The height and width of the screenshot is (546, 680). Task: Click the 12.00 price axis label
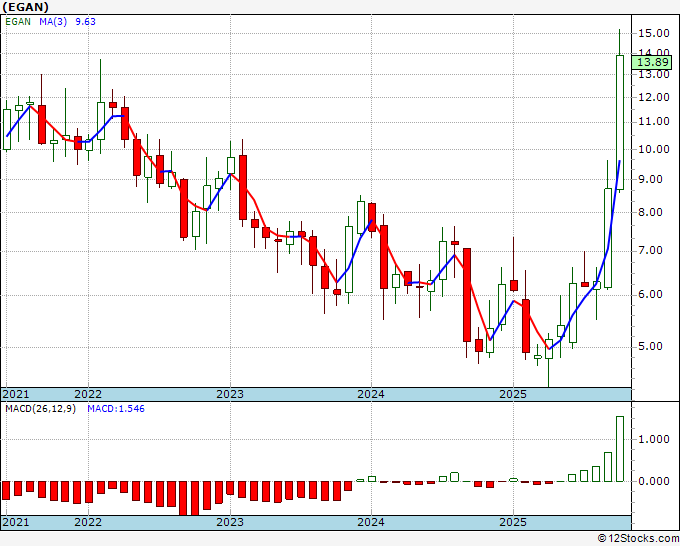[653, 97]
